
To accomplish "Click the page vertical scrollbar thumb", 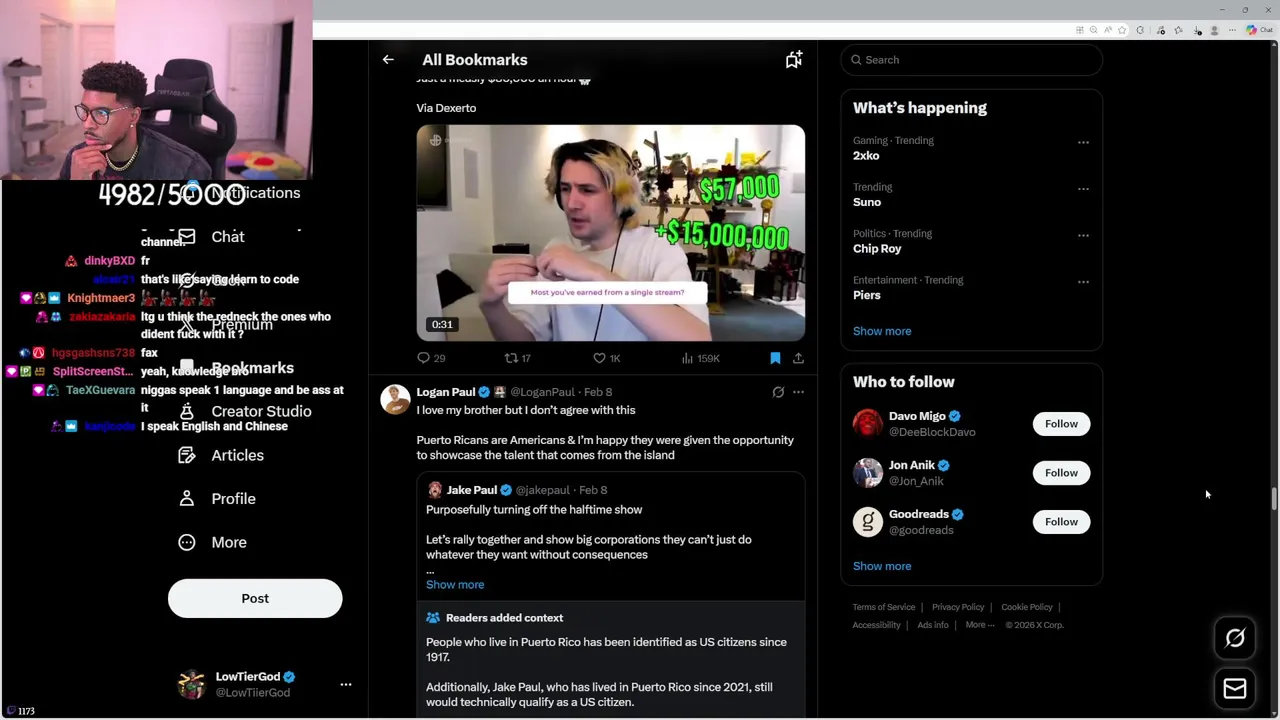I will (x=1274, y=500).
